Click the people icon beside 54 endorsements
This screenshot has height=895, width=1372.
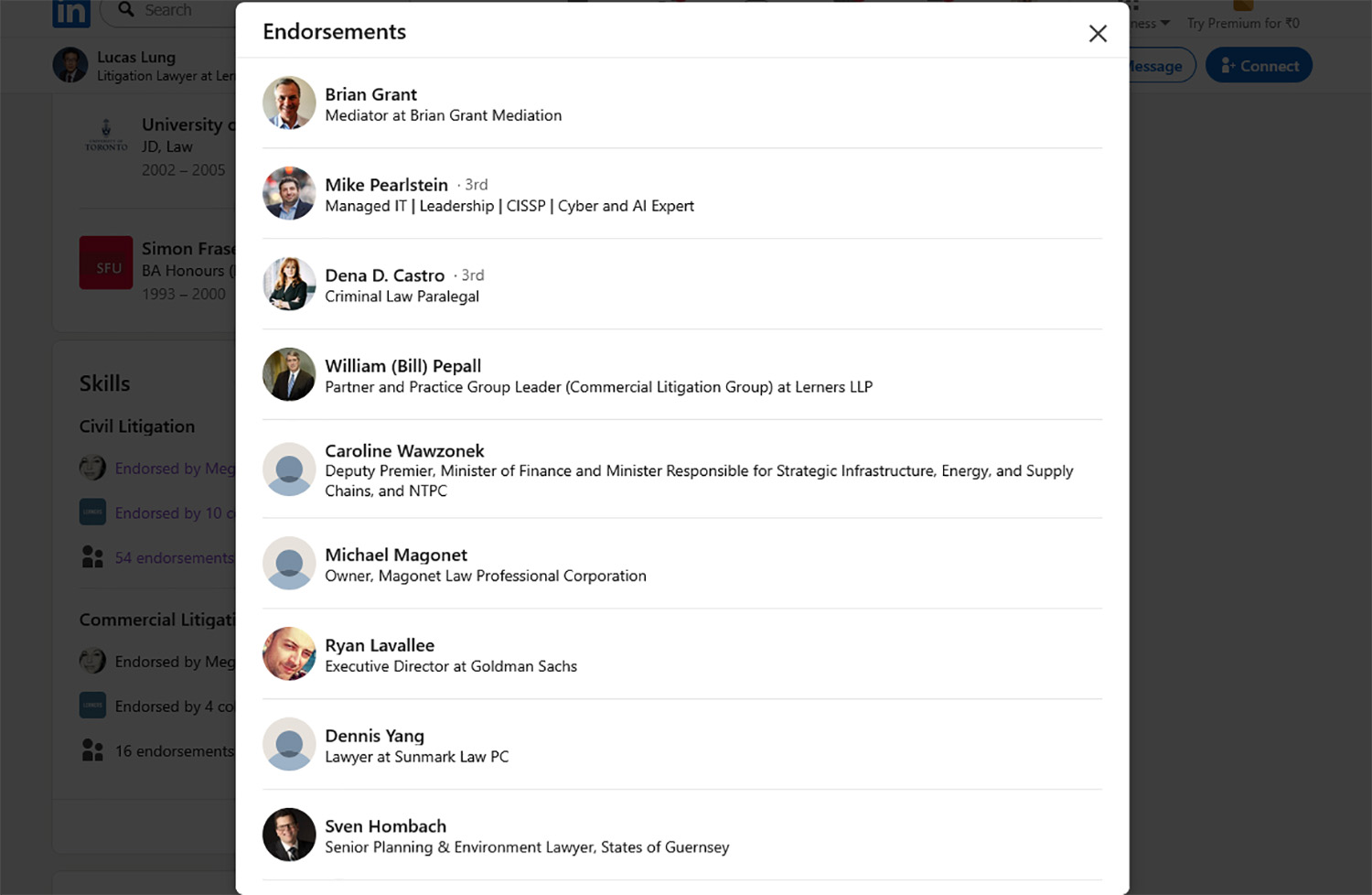click(x=92, y=556)
